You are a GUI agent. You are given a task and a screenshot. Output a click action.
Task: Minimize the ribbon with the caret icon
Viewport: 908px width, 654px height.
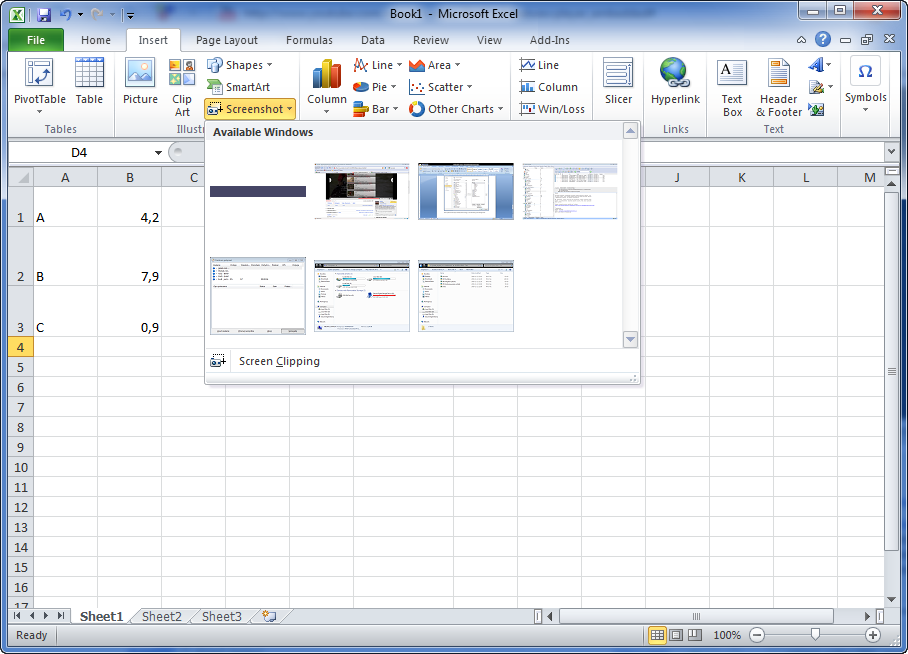click(801, 39)
